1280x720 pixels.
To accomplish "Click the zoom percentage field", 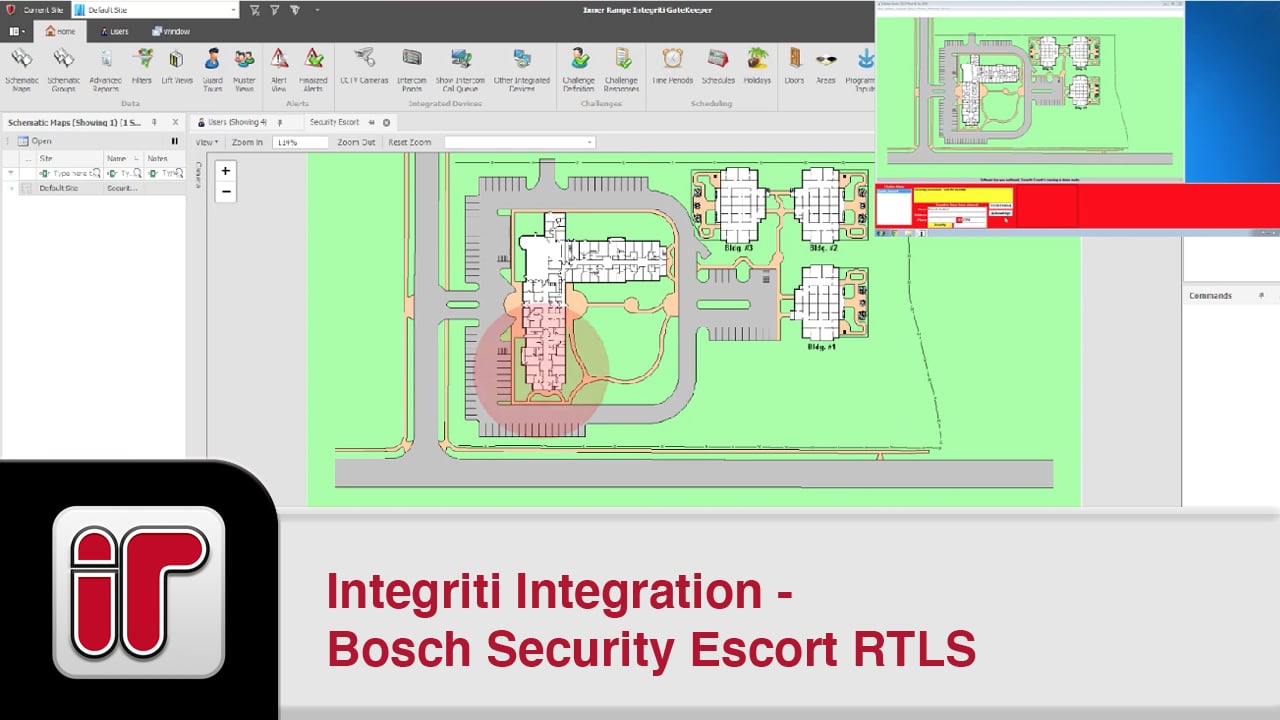I will [300, 142].
